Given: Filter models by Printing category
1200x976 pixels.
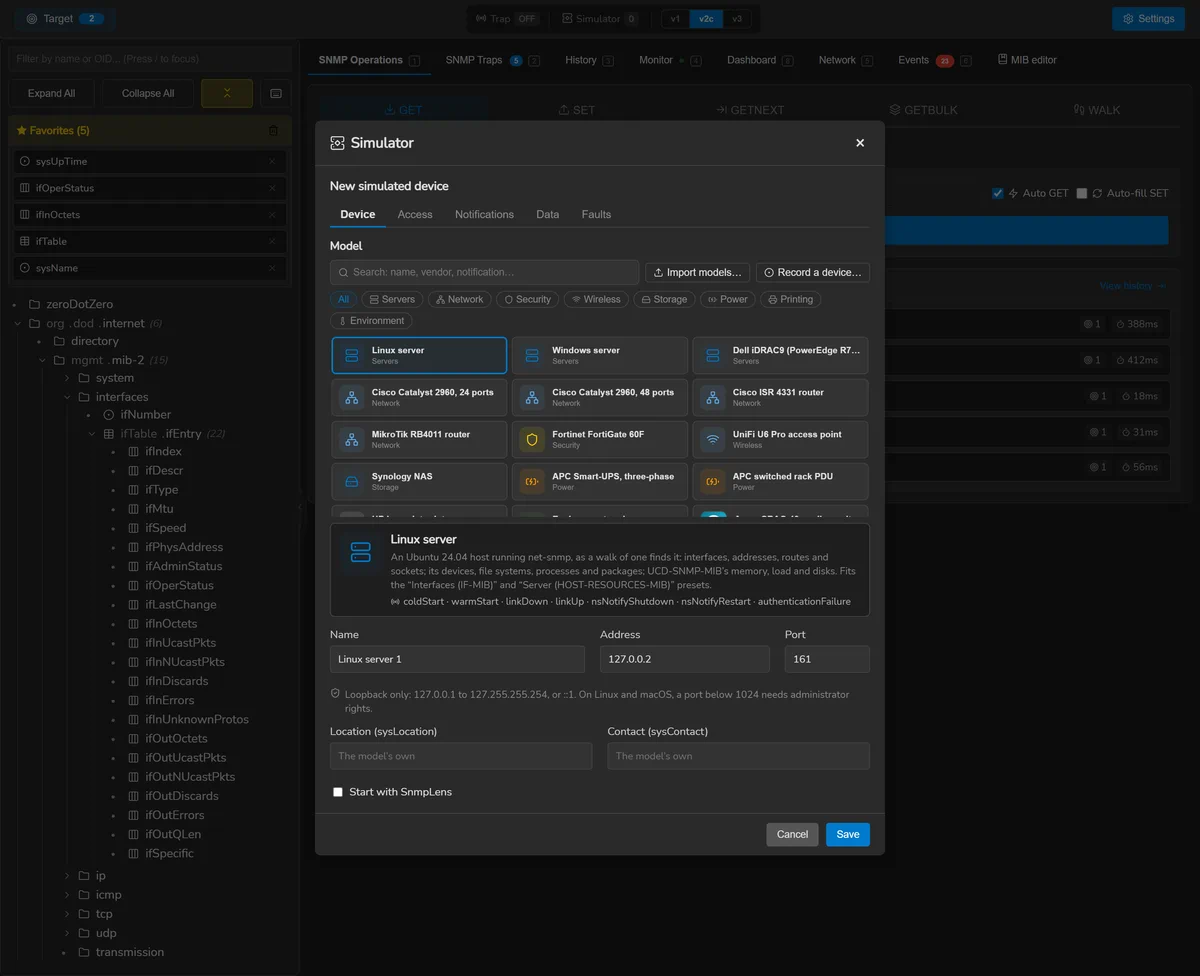Looking at the screenshot, I should [x=790, y=299].
